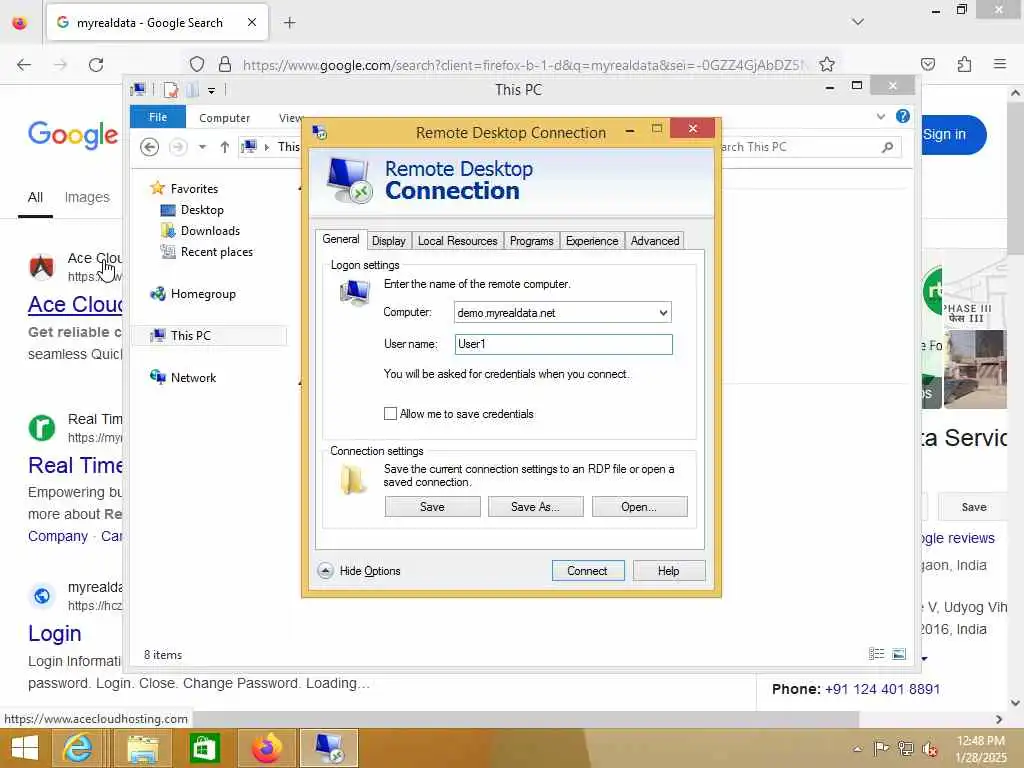Open recent locations dropdown in explorer
Viewport: 1024px width, 768px height.
click(x=202, y=147)
